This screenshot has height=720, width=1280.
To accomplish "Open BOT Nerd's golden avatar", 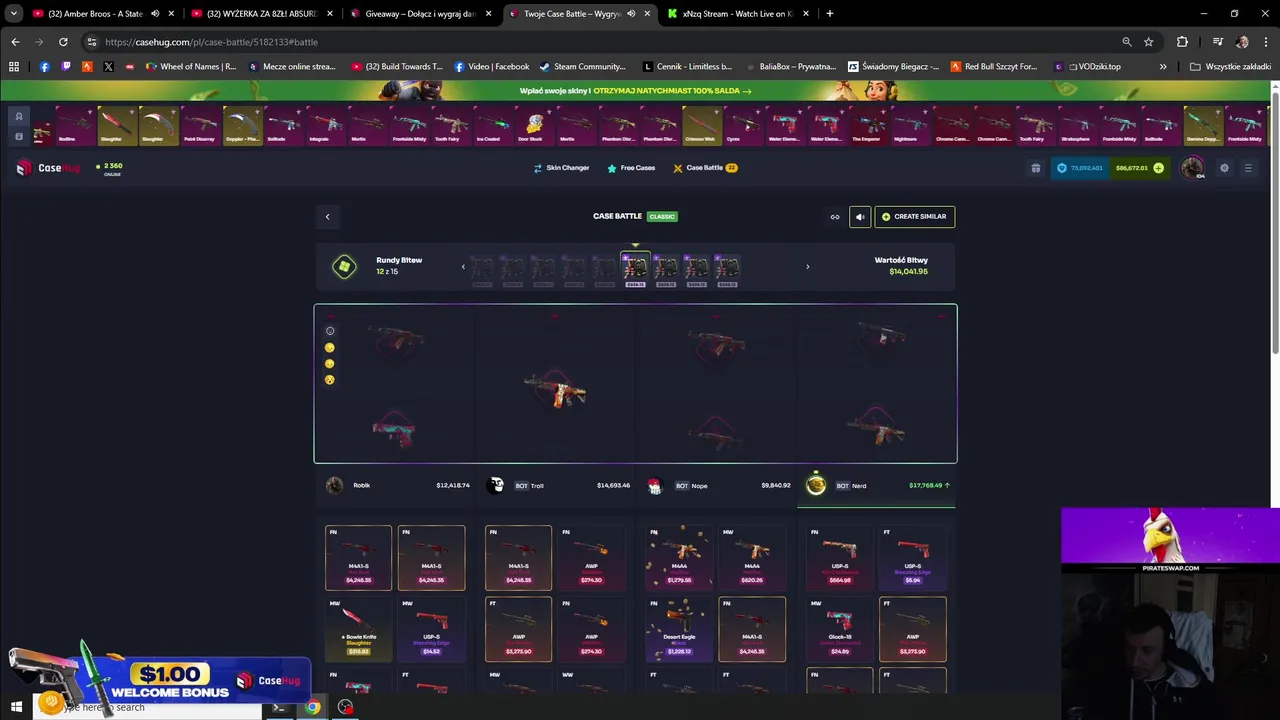I will [816, 485].
